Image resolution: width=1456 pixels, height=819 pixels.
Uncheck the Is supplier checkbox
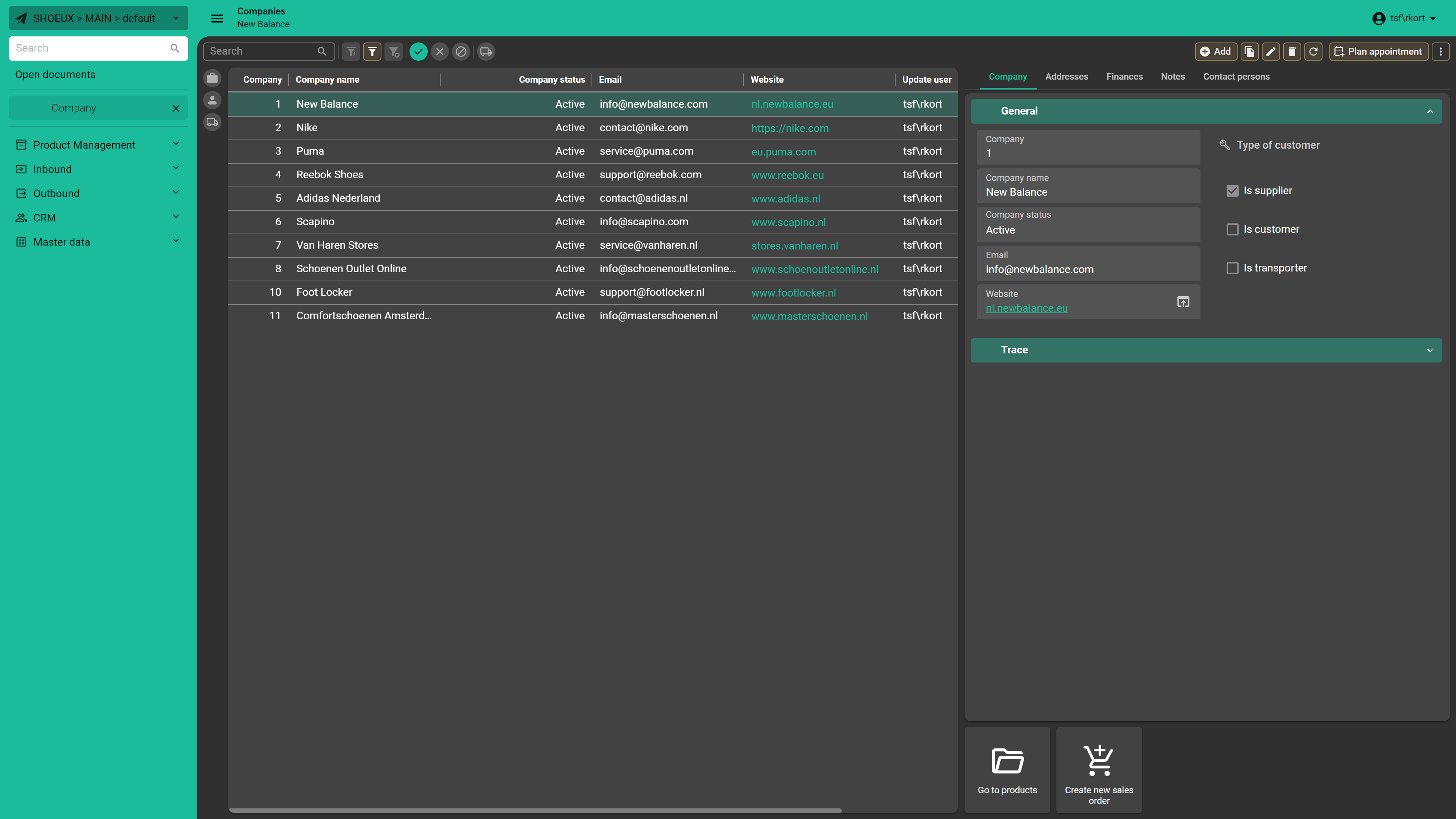tap(1233, 190)
